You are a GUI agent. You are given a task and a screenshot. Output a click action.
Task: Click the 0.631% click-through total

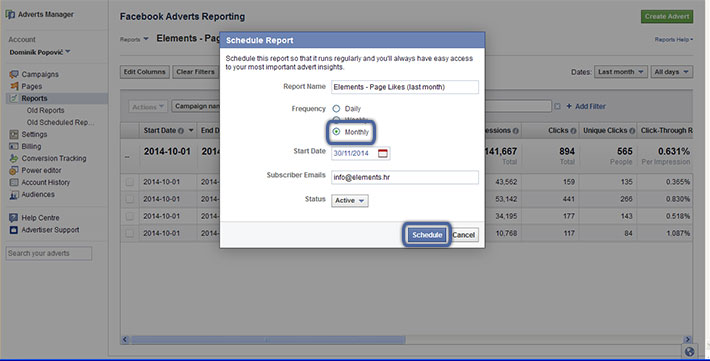click(x=673, y=151)
